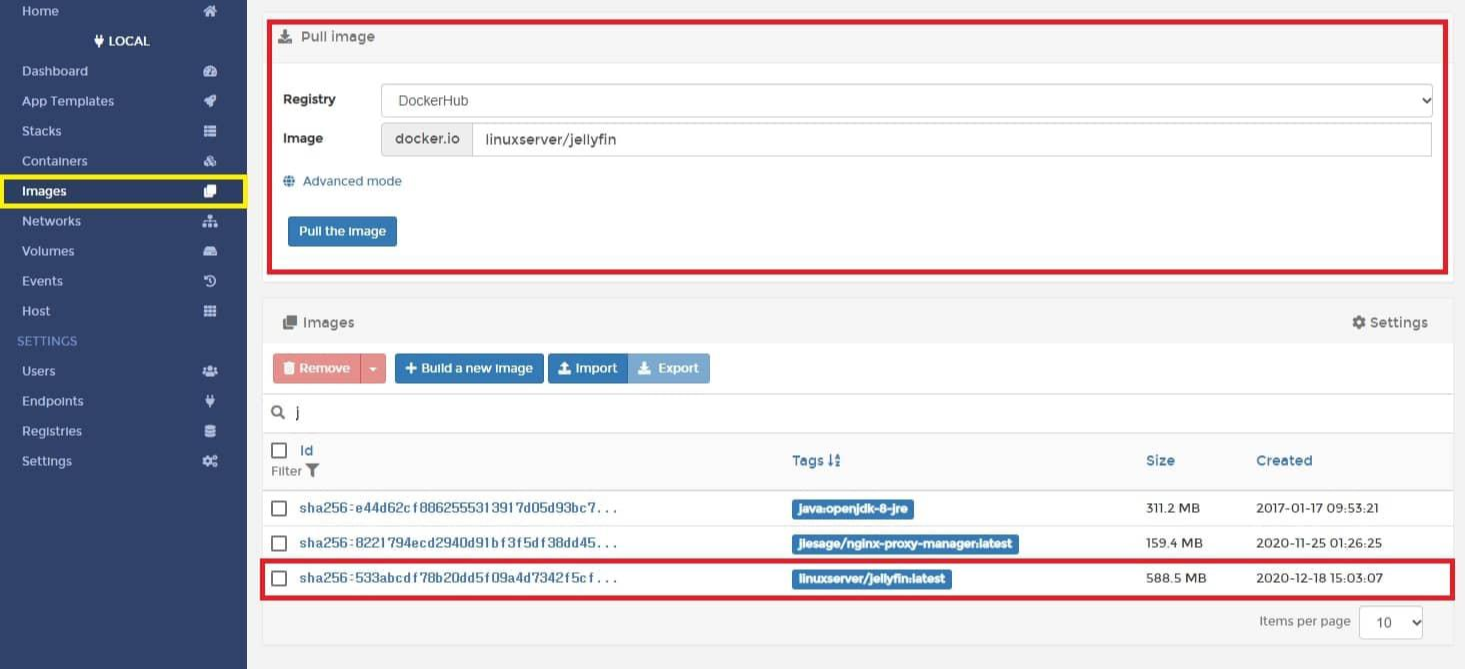This screenshot has height=669, width=1465.
Task: Open image sha256:533abcdf78b20dd5f09a...
Action: click(x=459, y=578)
